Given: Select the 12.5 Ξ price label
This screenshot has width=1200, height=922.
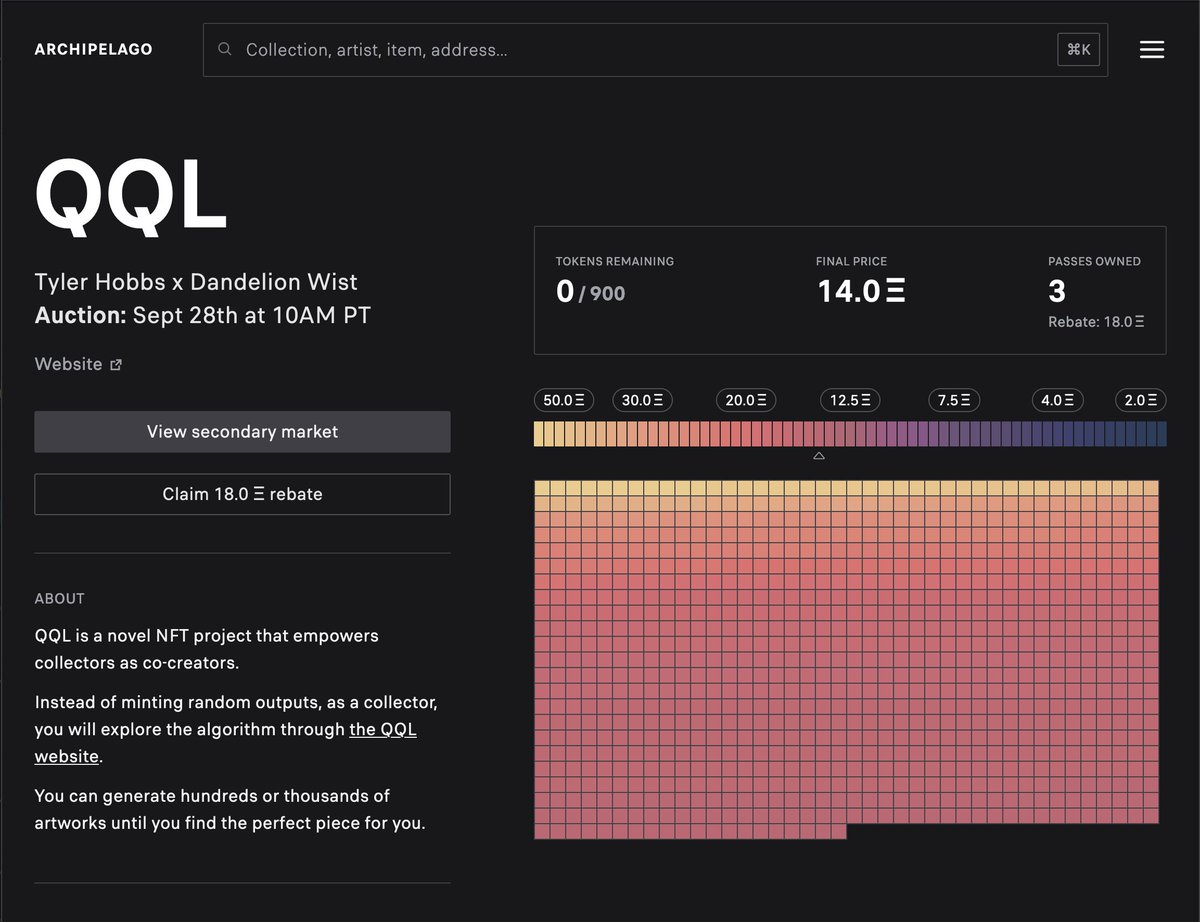Looking at the screenshot, I should pyautogui.click(x=851, y=400).
